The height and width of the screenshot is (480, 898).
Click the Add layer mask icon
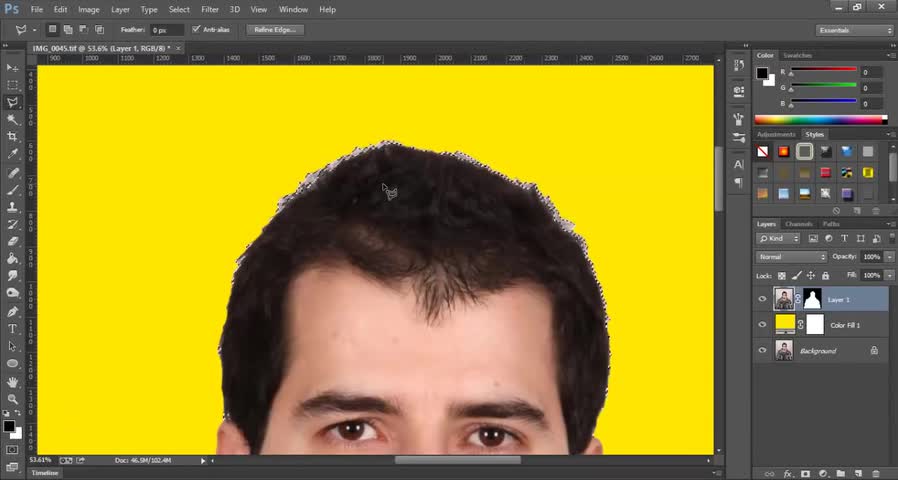click(x=806, y=474)
